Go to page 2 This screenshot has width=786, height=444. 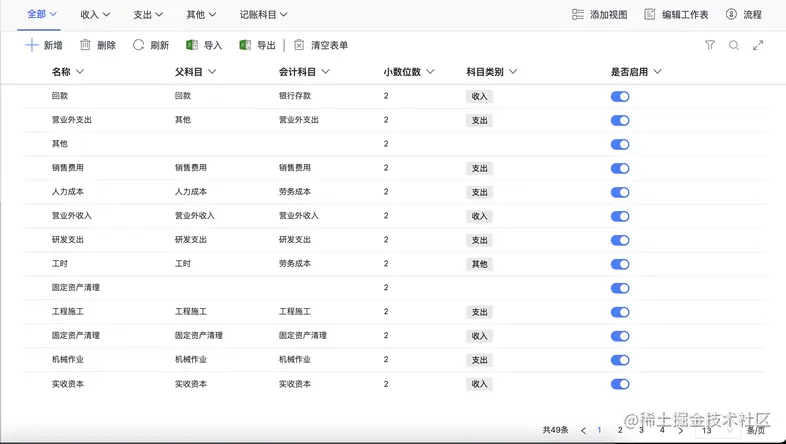(x=620, y=430)
